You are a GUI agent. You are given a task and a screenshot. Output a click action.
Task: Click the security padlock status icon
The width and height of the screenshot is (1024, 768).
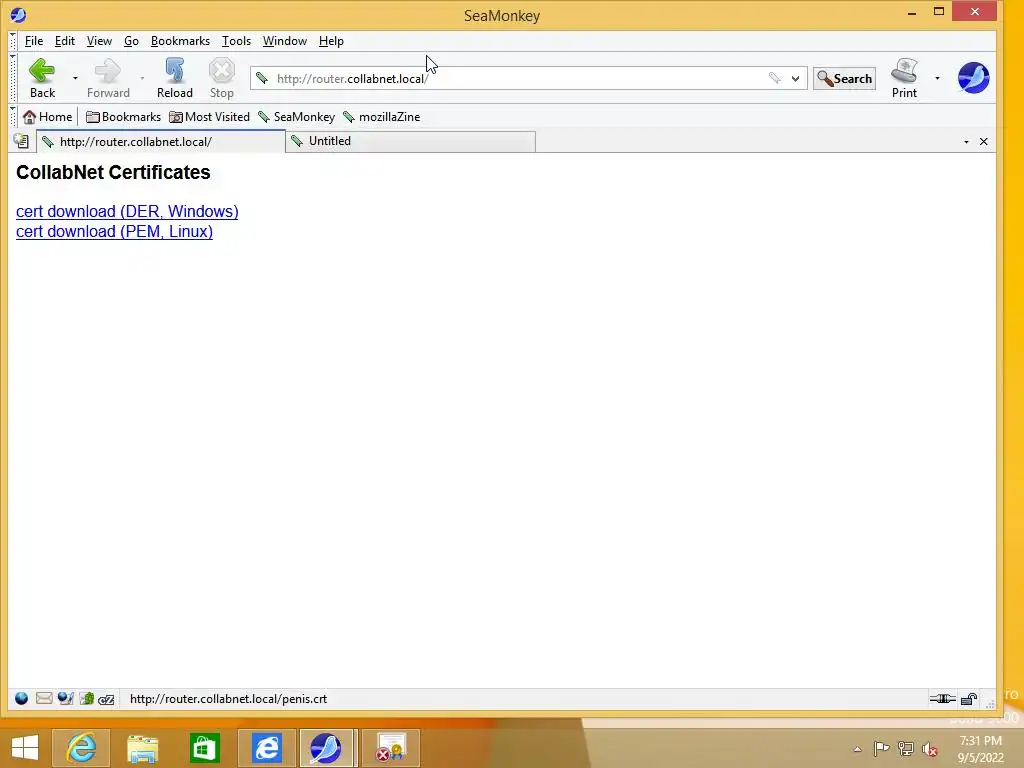coord(969,699)
